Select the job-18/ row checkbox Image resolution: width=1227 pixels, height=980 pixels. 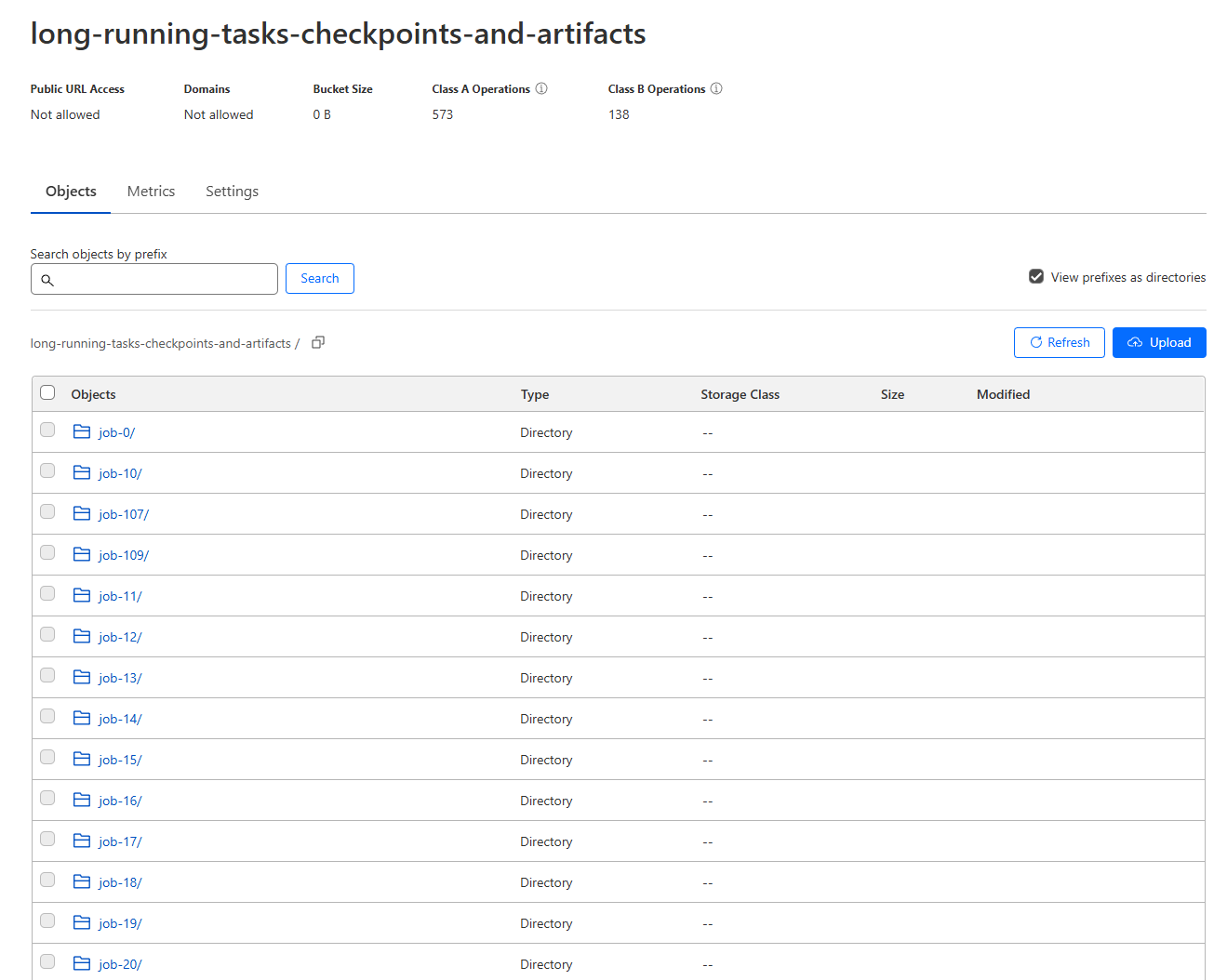(x=47, y=880)
